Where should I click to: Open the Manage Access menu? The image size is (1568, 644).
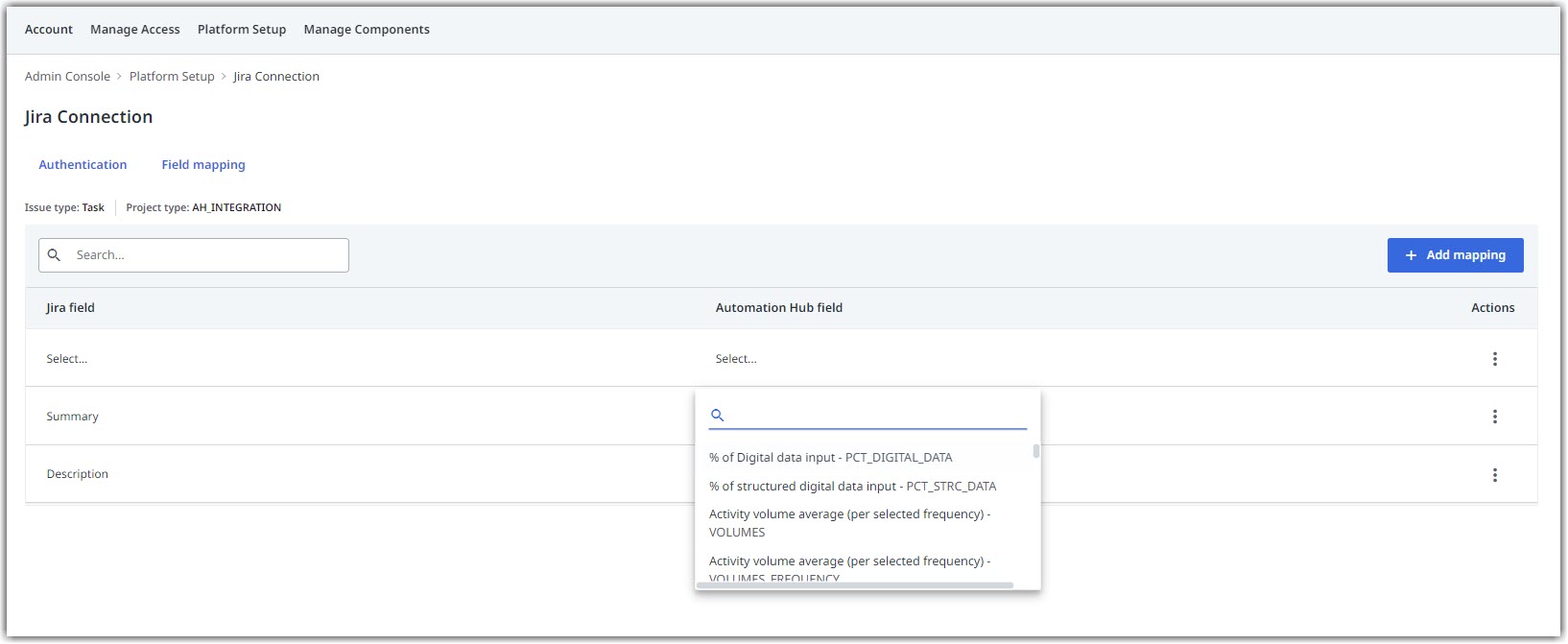135,30
